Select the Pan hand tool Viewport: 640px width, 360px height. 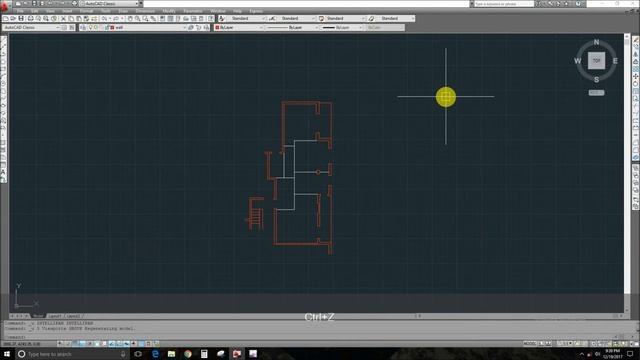pos(130,19)
